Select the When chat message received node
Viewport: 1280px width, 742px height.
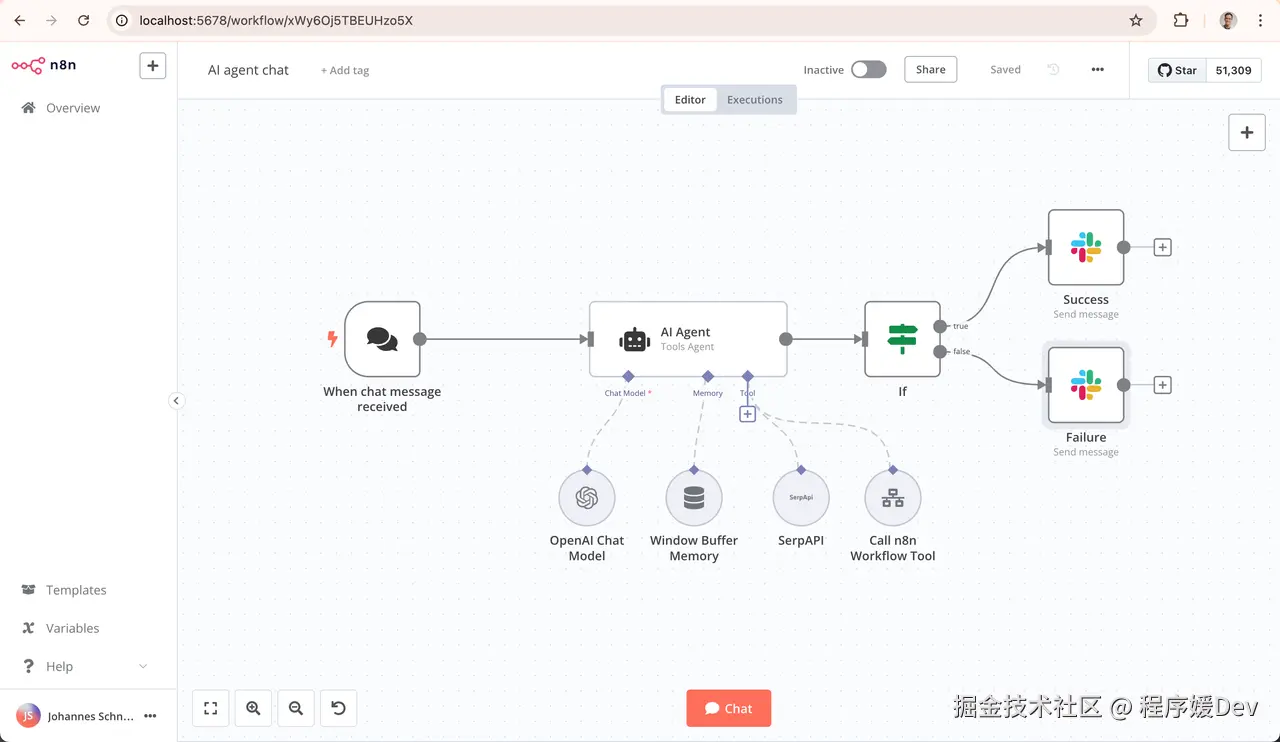click(x=382, y=339)
